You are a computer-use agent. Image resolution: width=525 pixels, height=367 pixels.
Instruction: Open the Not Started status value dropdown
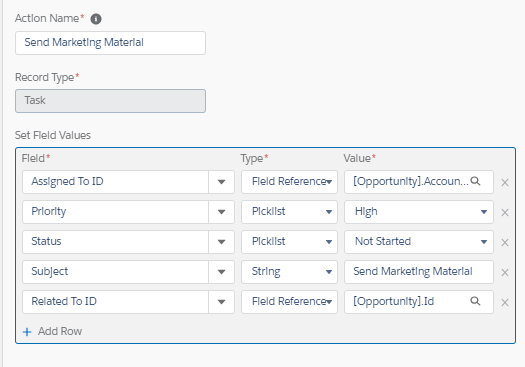419,242
